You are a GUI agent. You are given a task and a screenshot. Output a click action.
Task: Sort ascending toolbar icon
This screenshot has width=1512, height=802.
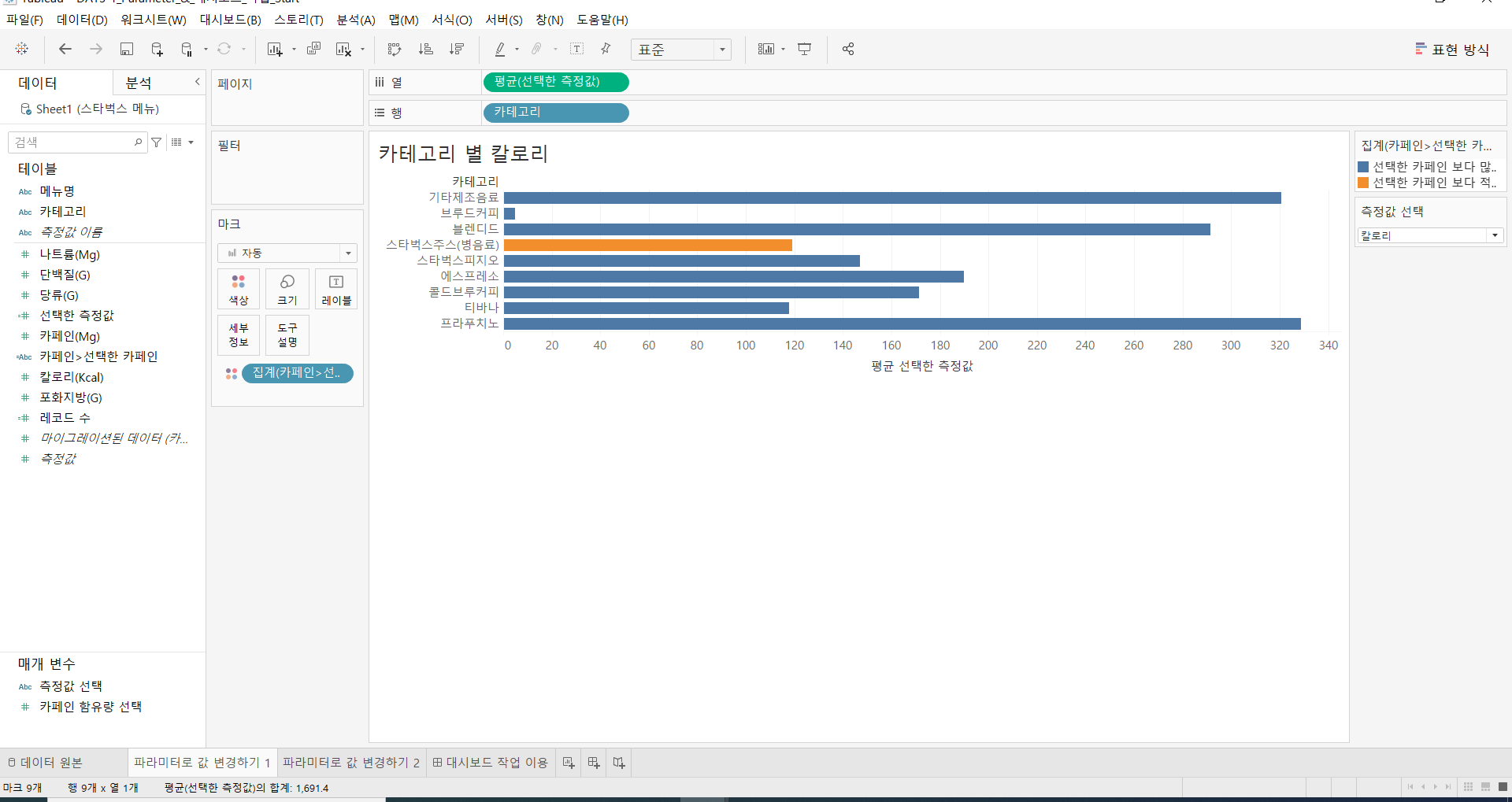(x=426, y=49)
